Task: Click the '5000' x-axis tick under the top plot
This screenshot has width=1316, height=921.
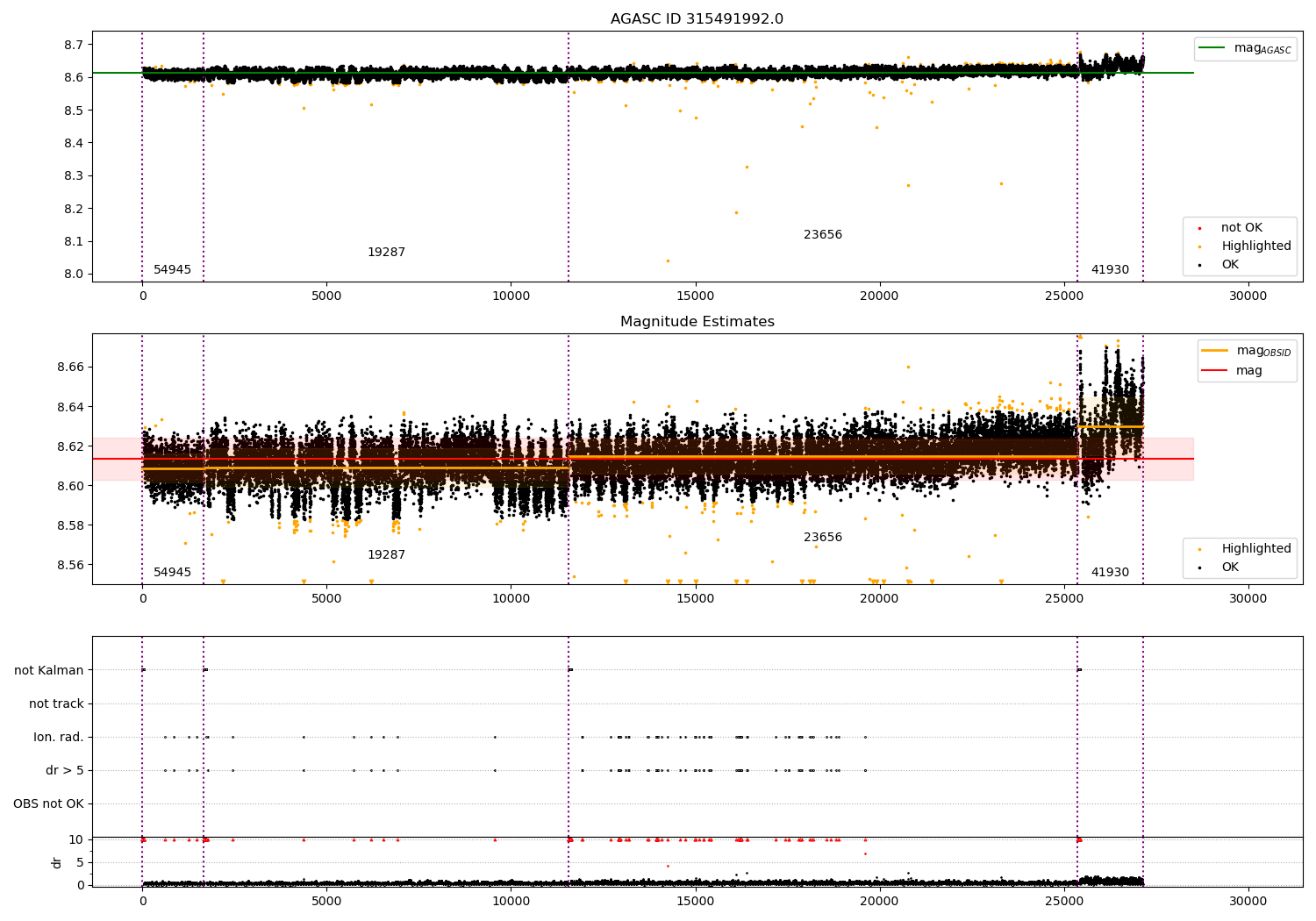Action: click(x=326, y=296)
